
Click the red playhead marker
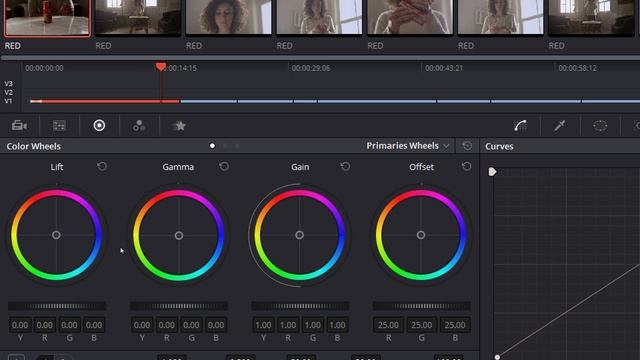(x=161, y=67)
